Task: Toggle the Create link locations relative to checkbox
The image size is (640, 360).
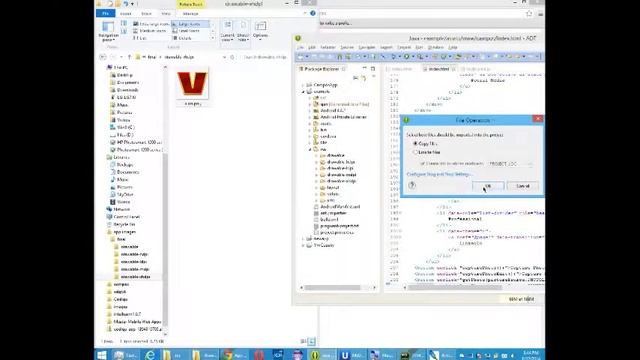Action: pyautogui.click(x=422, y=164)
